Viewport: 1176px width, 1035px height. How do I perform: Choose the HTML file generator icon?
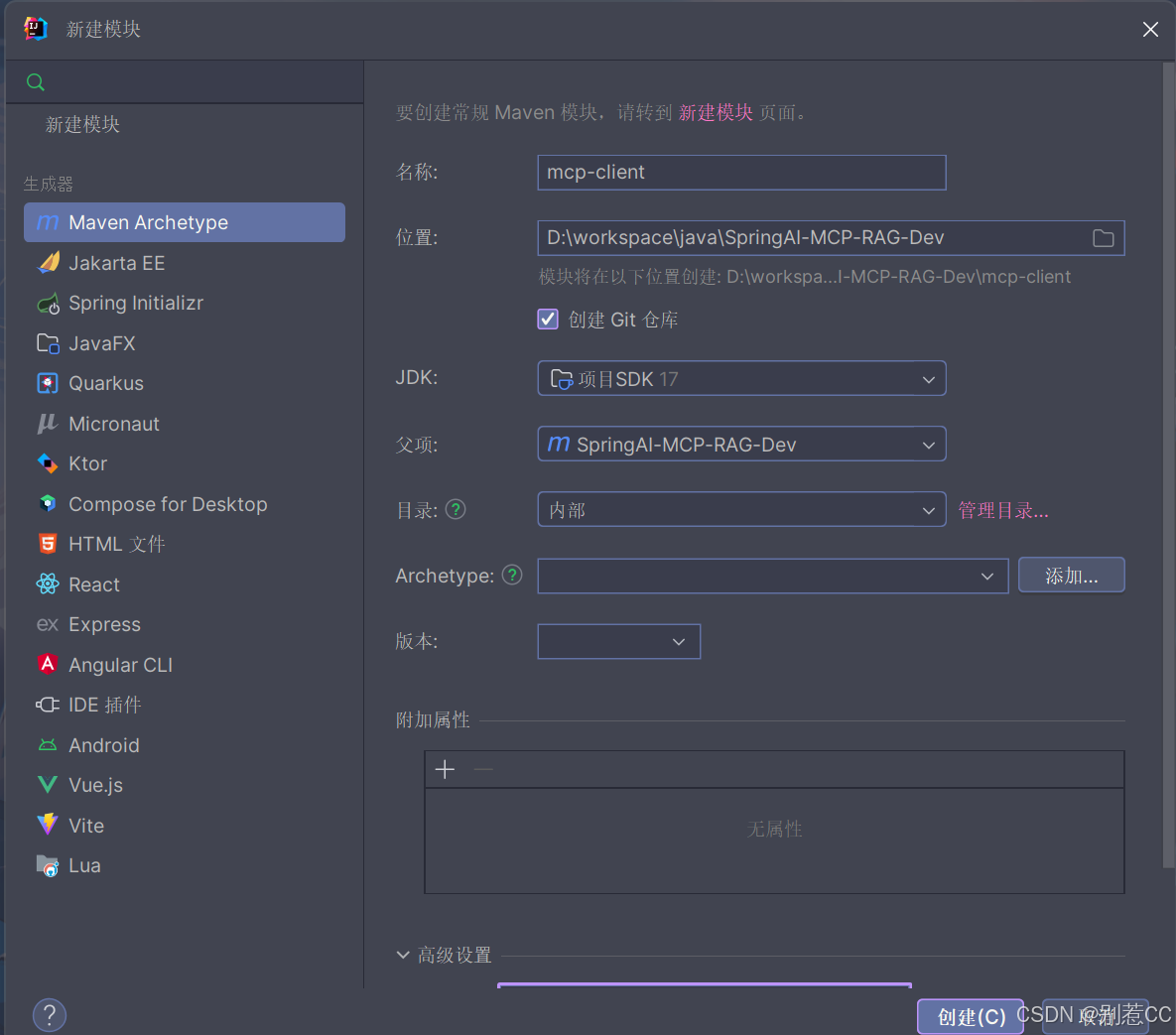pyautogui.click(x=48, y=544)
